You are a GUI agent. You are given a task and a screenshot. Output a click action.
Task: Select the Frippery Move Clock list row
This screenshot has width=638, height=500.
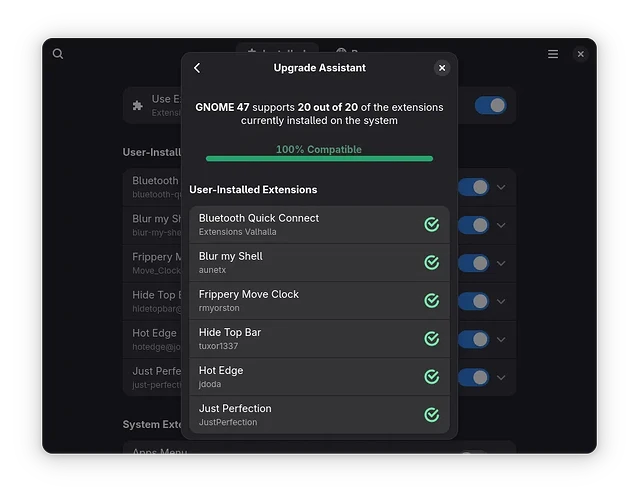pyautogui.click(x=319, y=301)
